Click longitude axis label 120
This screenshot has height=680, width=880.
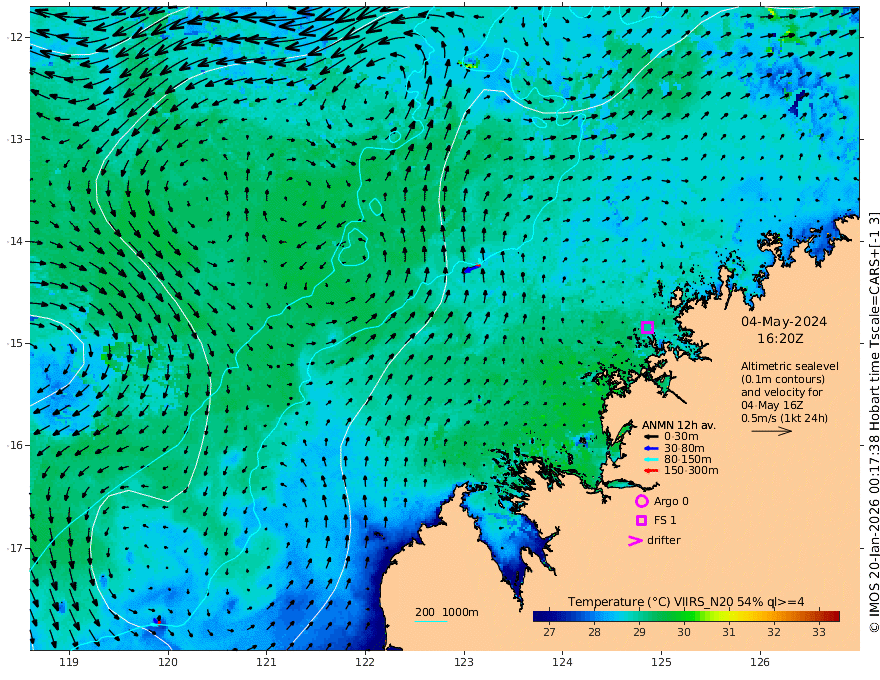tap(168, 663)
